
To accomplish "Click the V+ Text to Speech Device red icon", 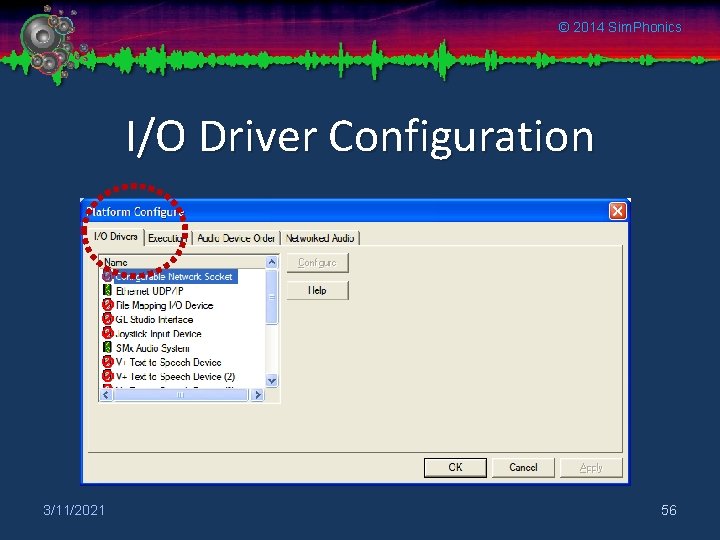I will (x=107, y=361).
